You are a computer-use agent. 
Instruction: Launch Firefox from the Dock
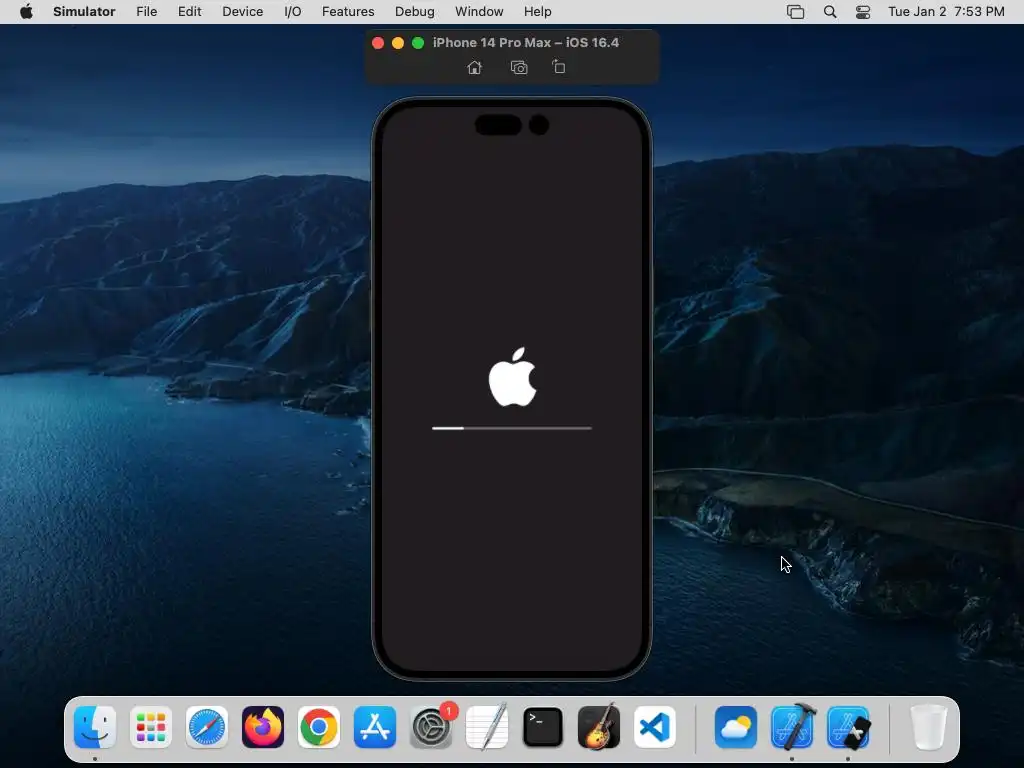pos(263,727)
